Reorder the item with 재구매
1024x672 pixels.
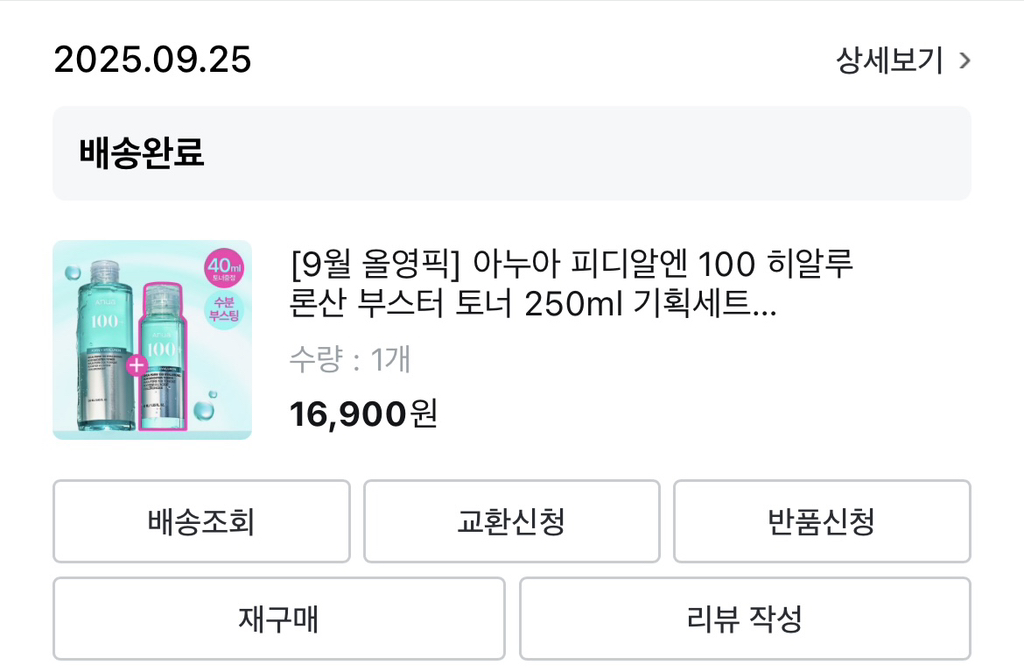[x=278, y=618]
